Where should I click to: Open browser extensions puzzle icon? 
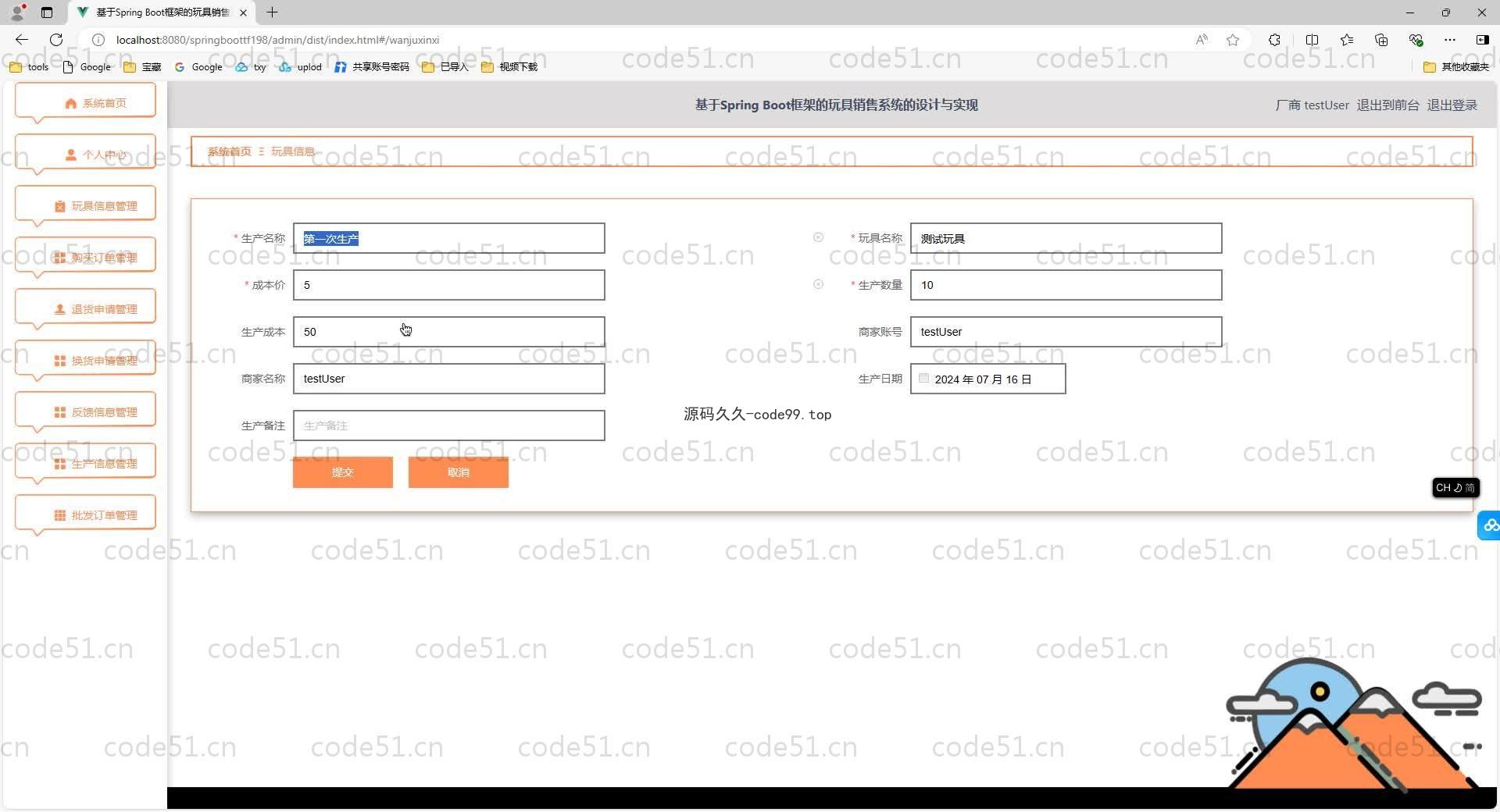point(1274,40)
